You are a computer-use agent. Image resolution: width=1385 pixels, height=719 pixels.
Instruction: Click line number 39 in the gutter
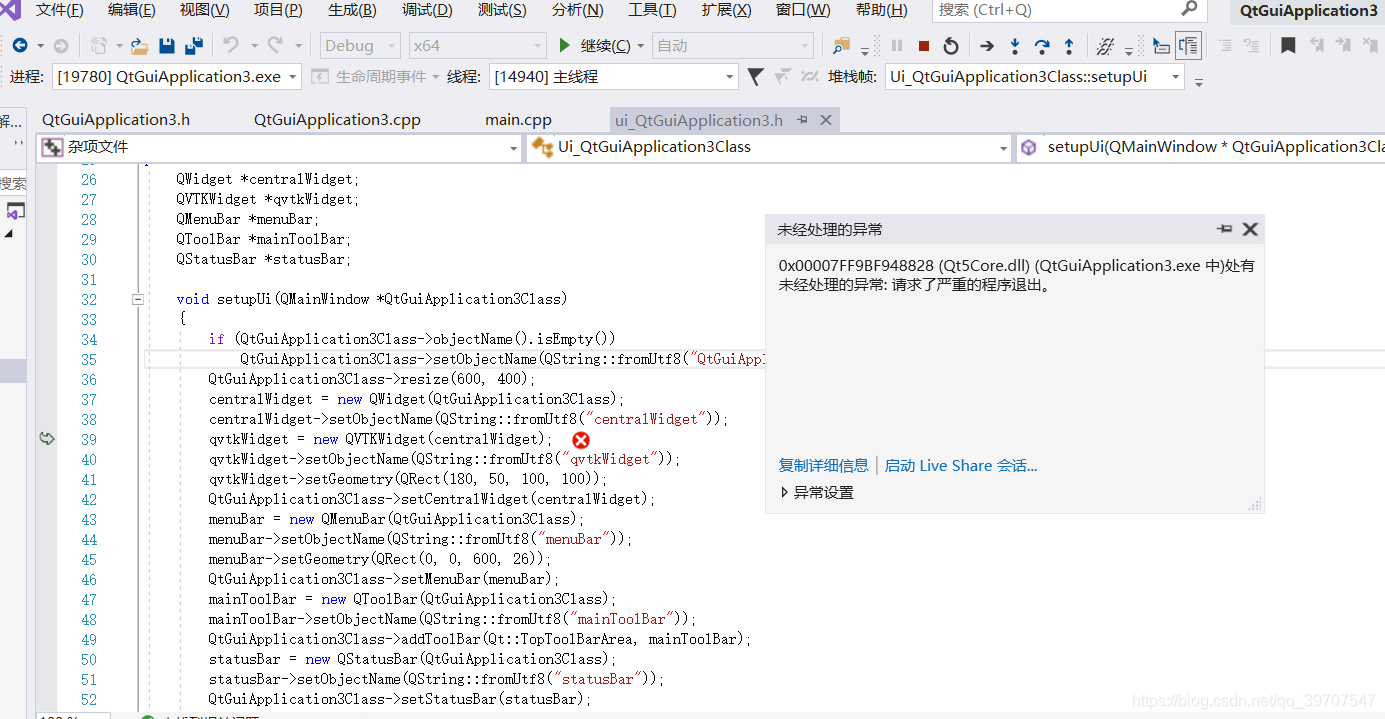(x=89, y=439)
